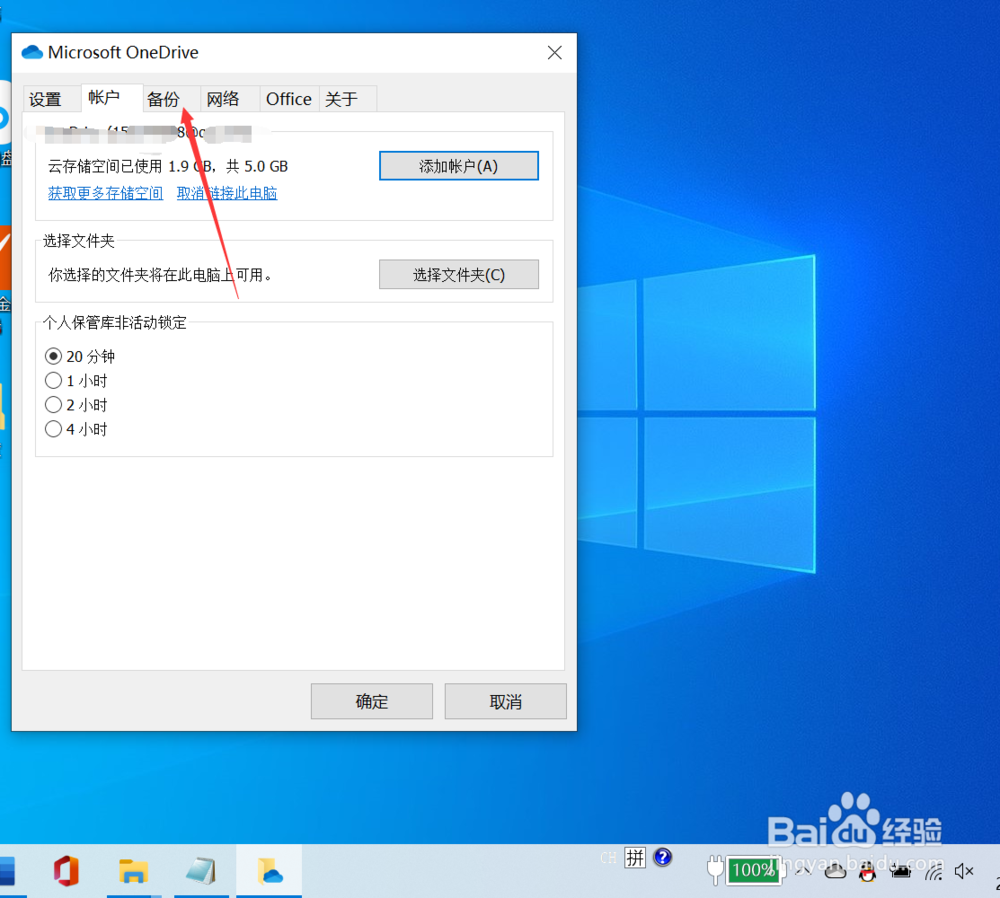Click the 取消链接此电脑 link
The image size is (1000, 898).
[227, 193]
